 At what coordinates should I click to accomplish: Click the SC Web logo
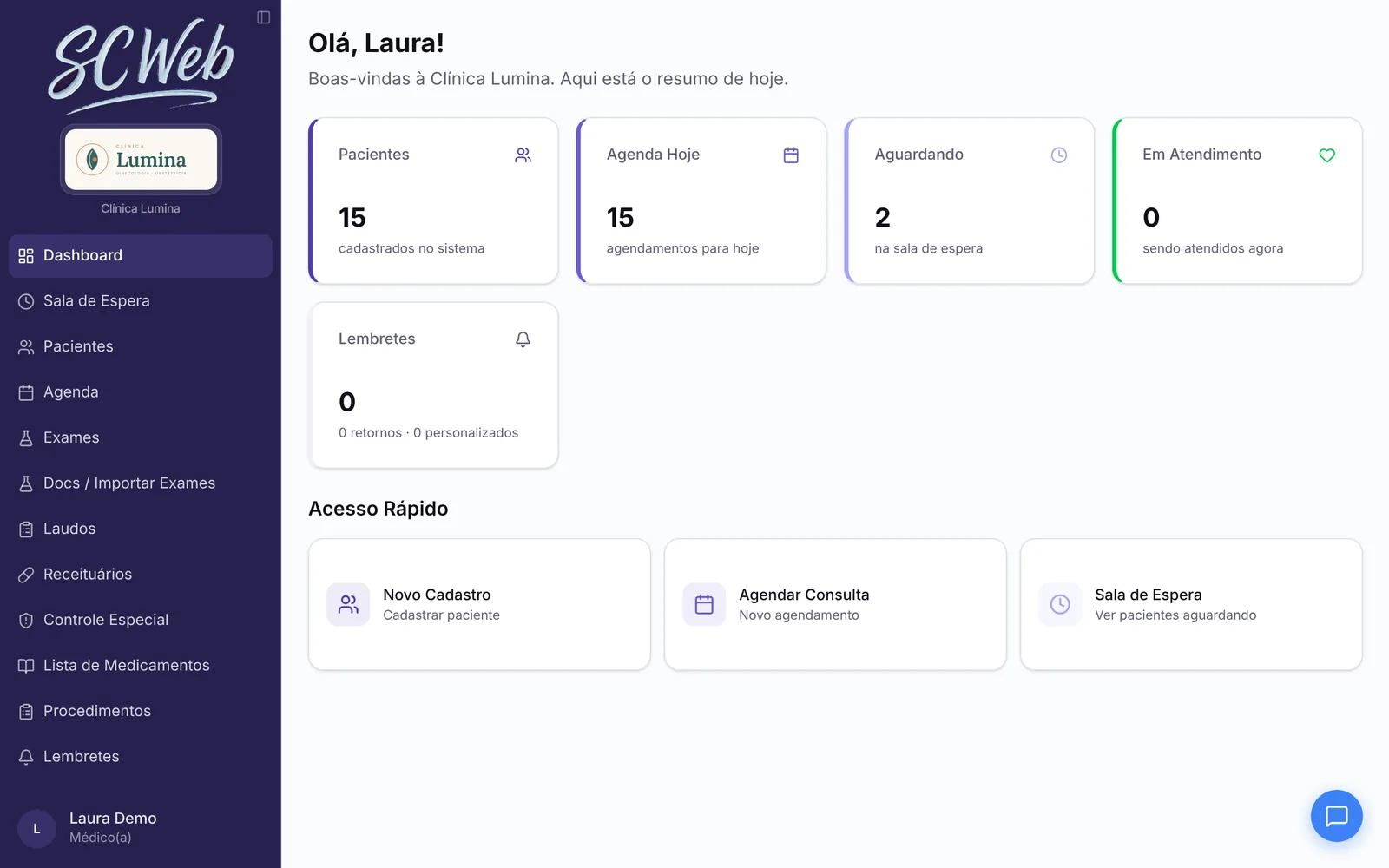141,65
